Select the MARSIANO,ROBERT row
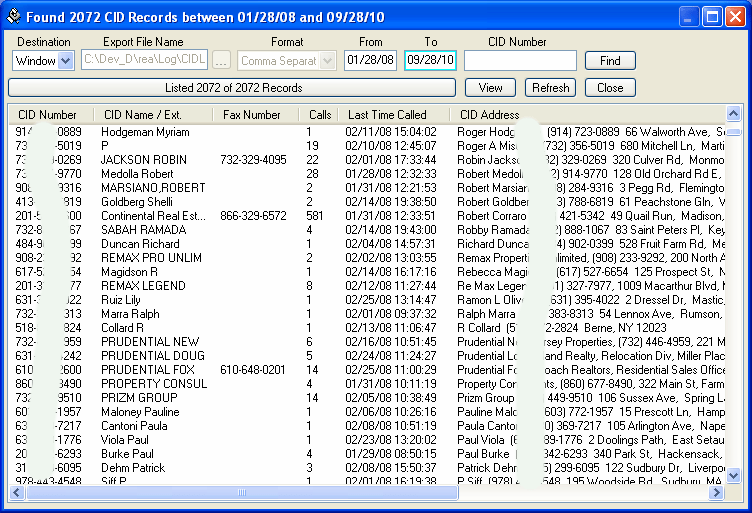Screen dimensions: 752x513 click(367, 187)
